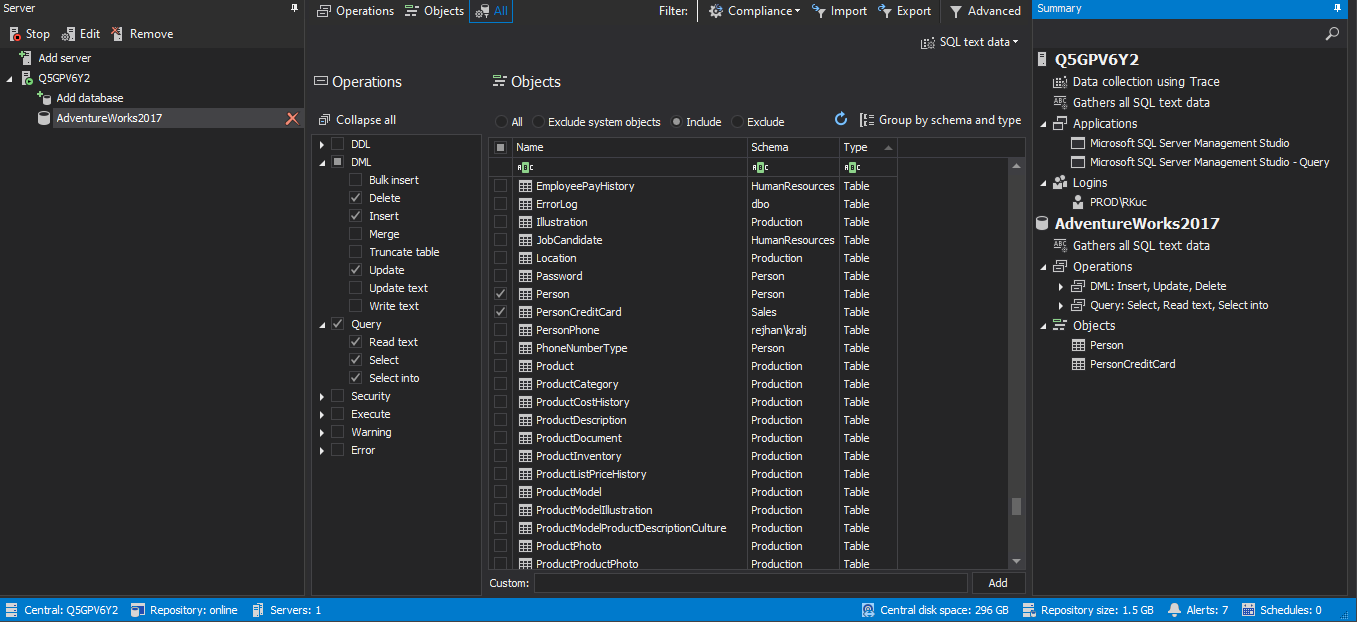Expand the Execute operations group
The height and width of the screenshot is (622, 1357).
[322, 414]
